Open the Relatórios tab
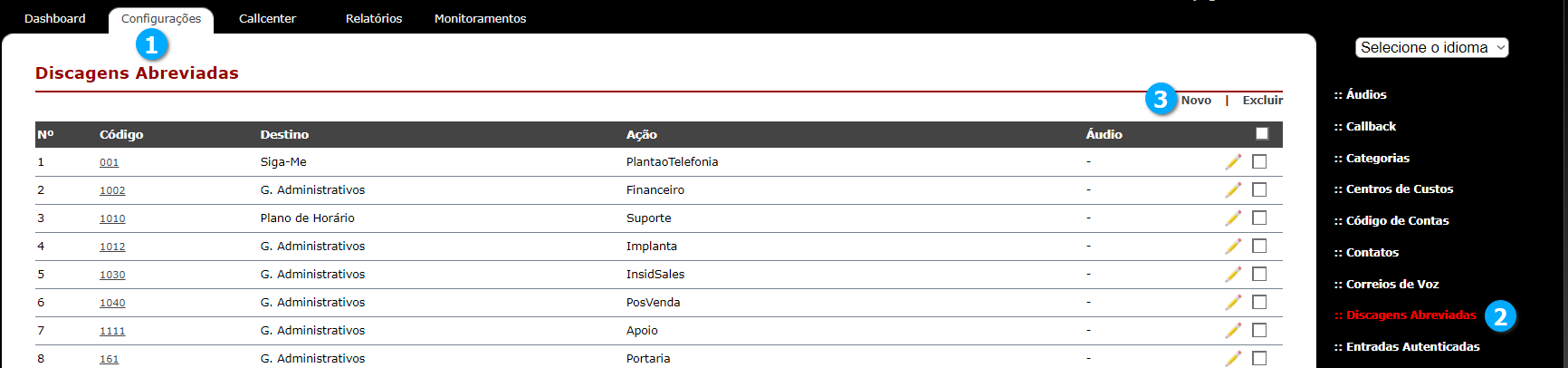Screen dimensions: 1568x368 click(x=374, y=18)
